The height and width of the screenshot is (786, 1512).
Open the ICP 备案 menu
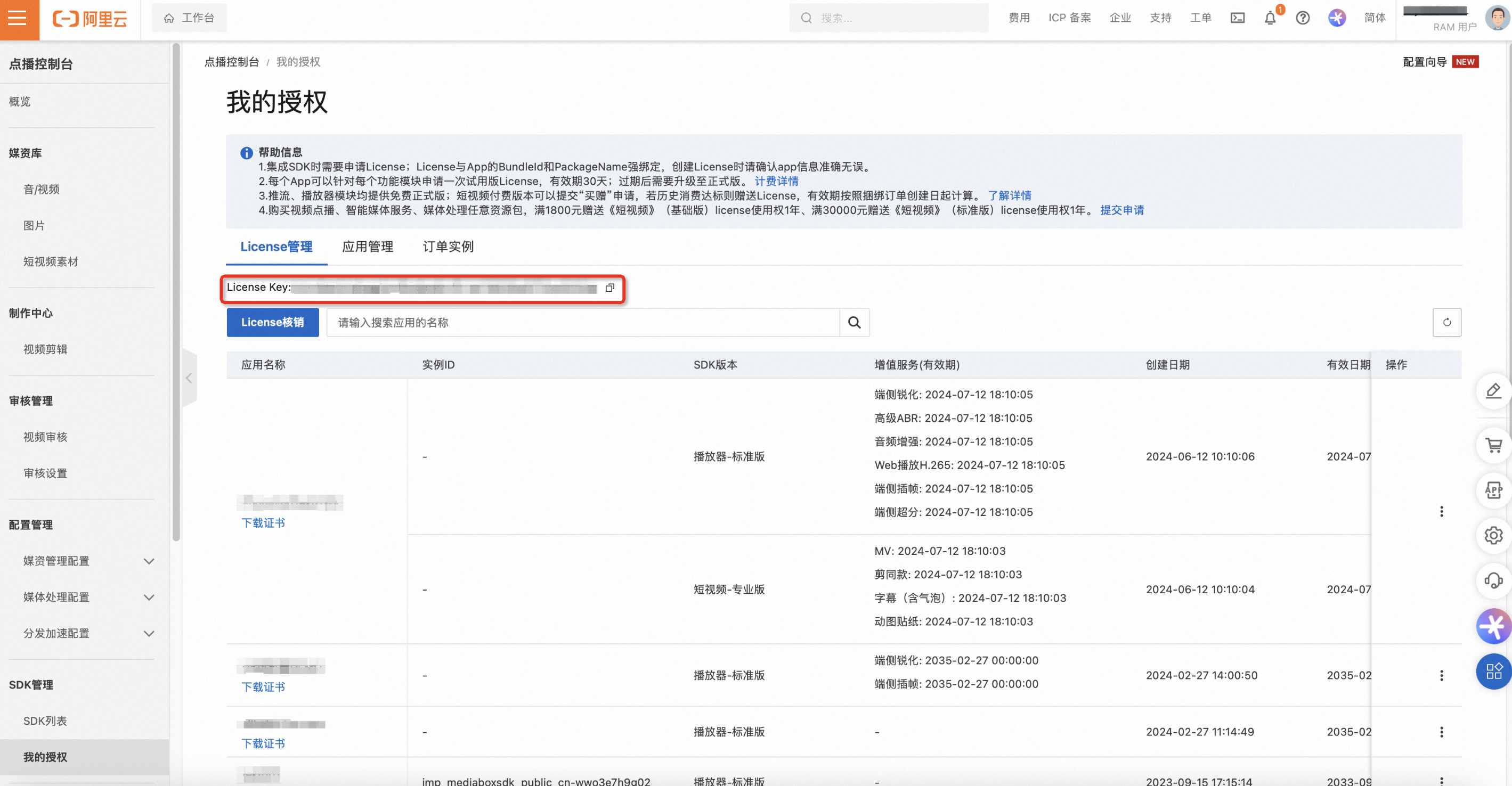tap(1069, 18)
